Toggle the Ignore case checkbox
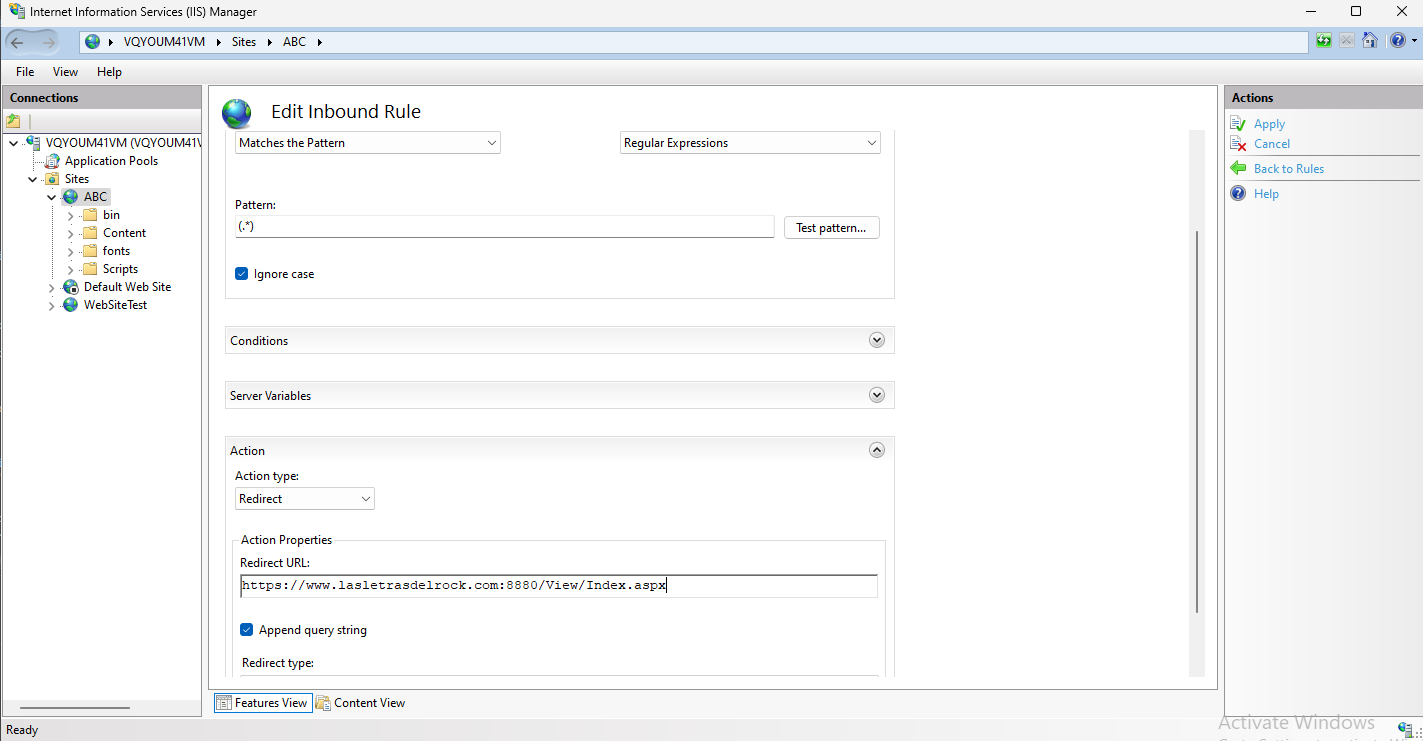This screenshot has height=741, width=1423. point(241,274)
